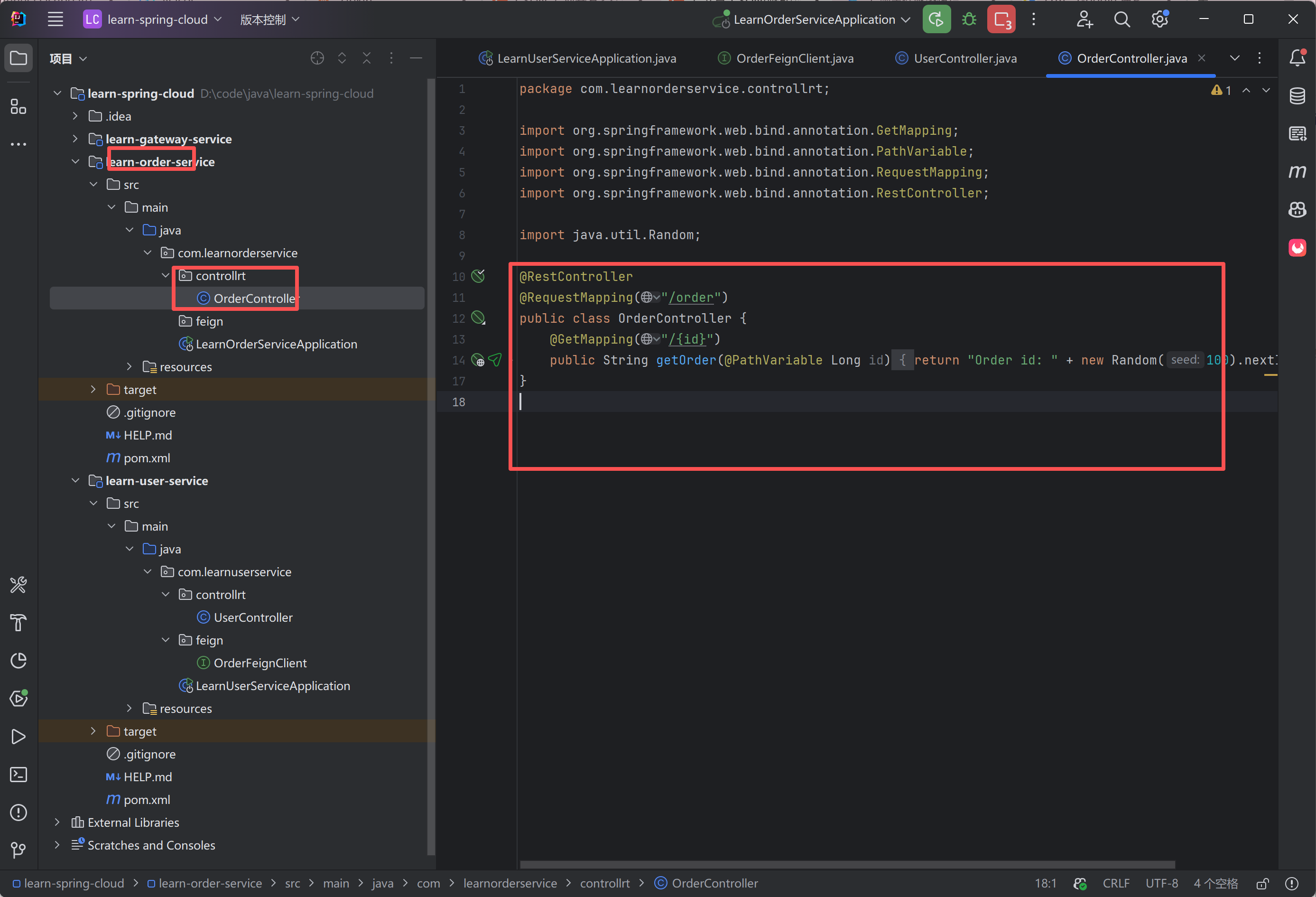Open the Services tool window
The height and width of the screenshot is (897, 1316).
coord(19,698)
